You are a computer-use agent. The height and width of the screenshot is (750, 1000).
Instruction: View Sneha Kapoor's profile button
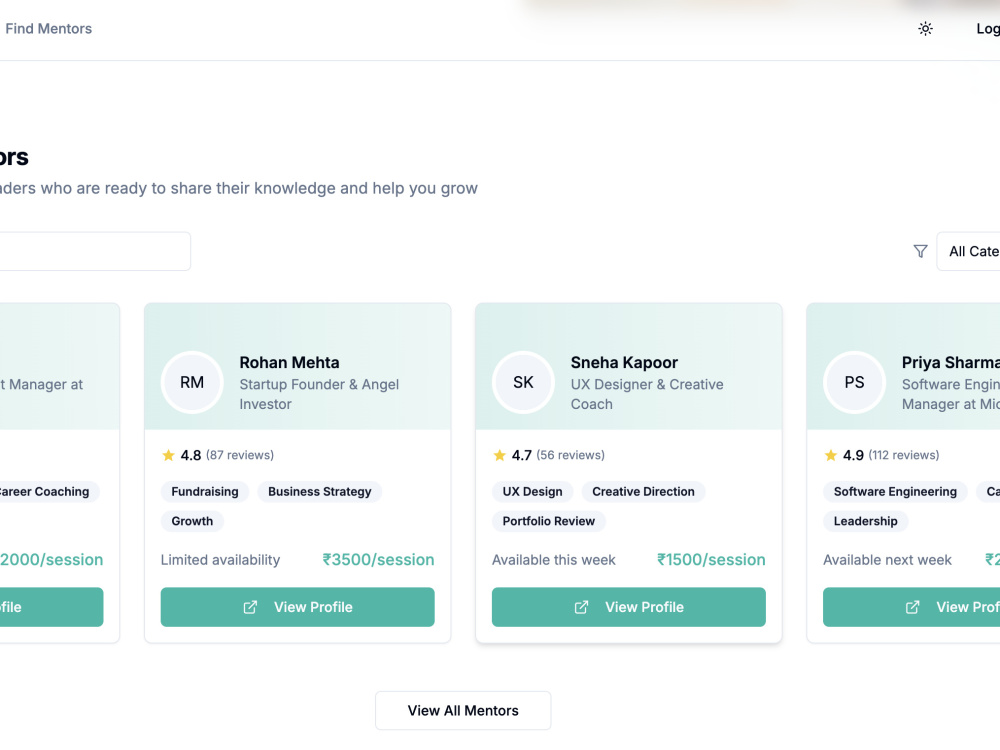[628, 607]
